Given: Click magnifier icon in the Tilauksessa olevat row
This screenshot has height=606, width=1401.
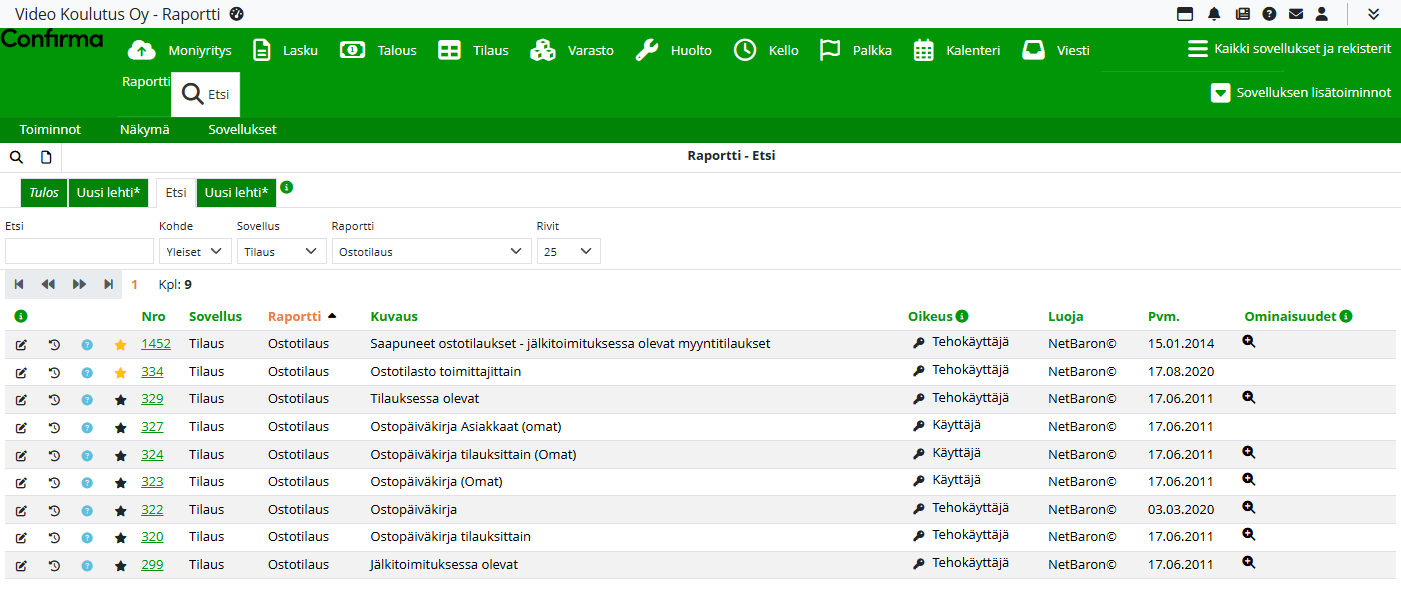Looking at the screenshot, I should pos(1248,397).
